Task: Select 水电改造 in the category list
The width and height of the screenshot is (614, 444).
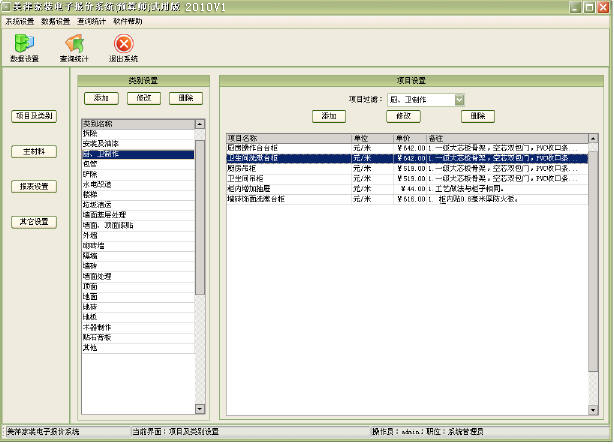Action: [98, 183]
